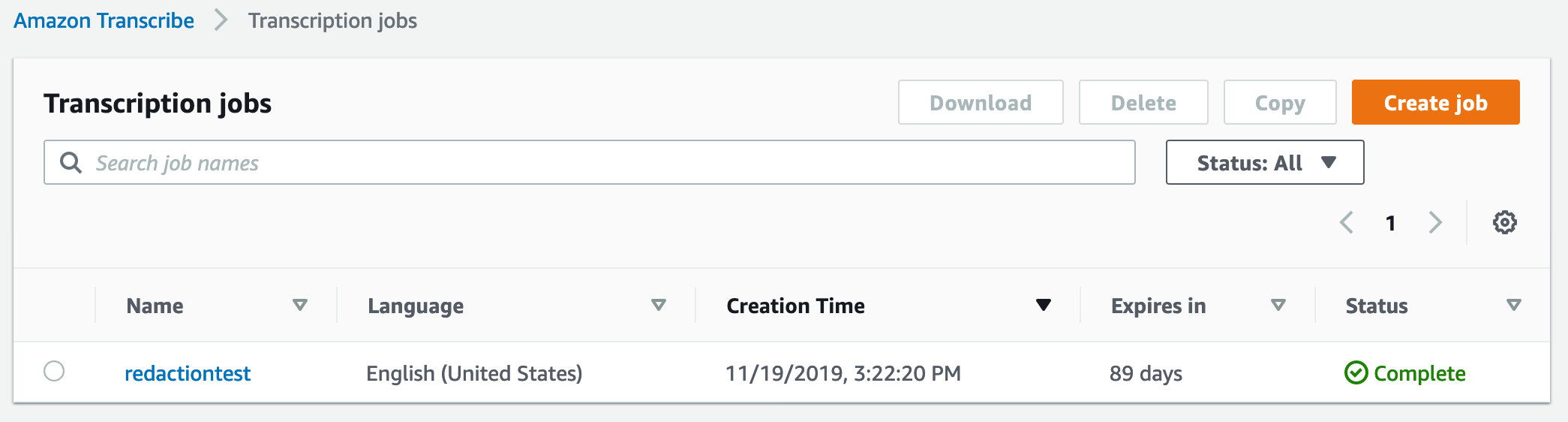Open the Status: All filter dropdown
Image resolution: width=1568 pixels, height=422 pixels.
(x=1265, y=162)
